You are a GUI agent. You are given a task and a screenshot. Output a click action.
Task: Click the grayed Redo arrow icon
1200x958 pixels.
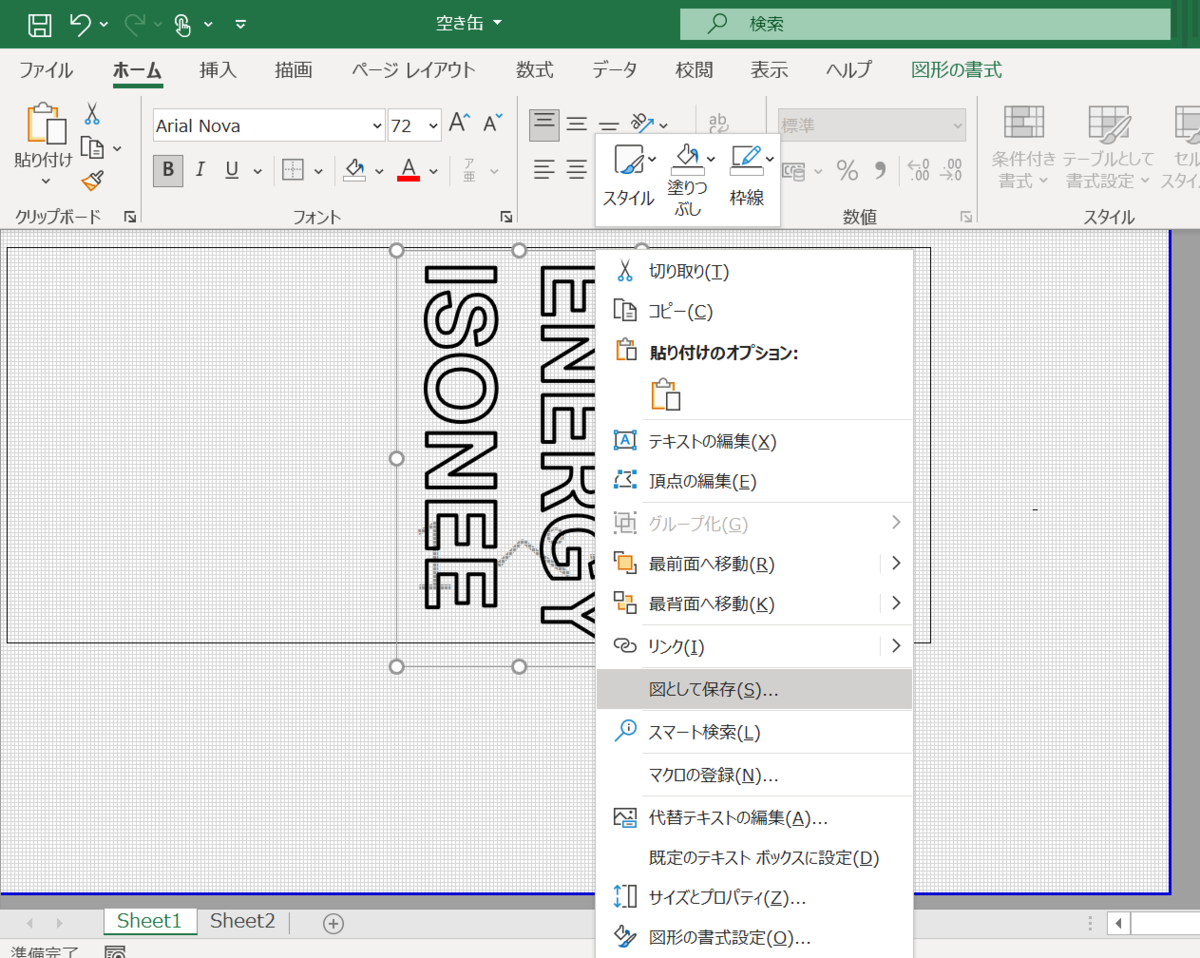[136, 23]
